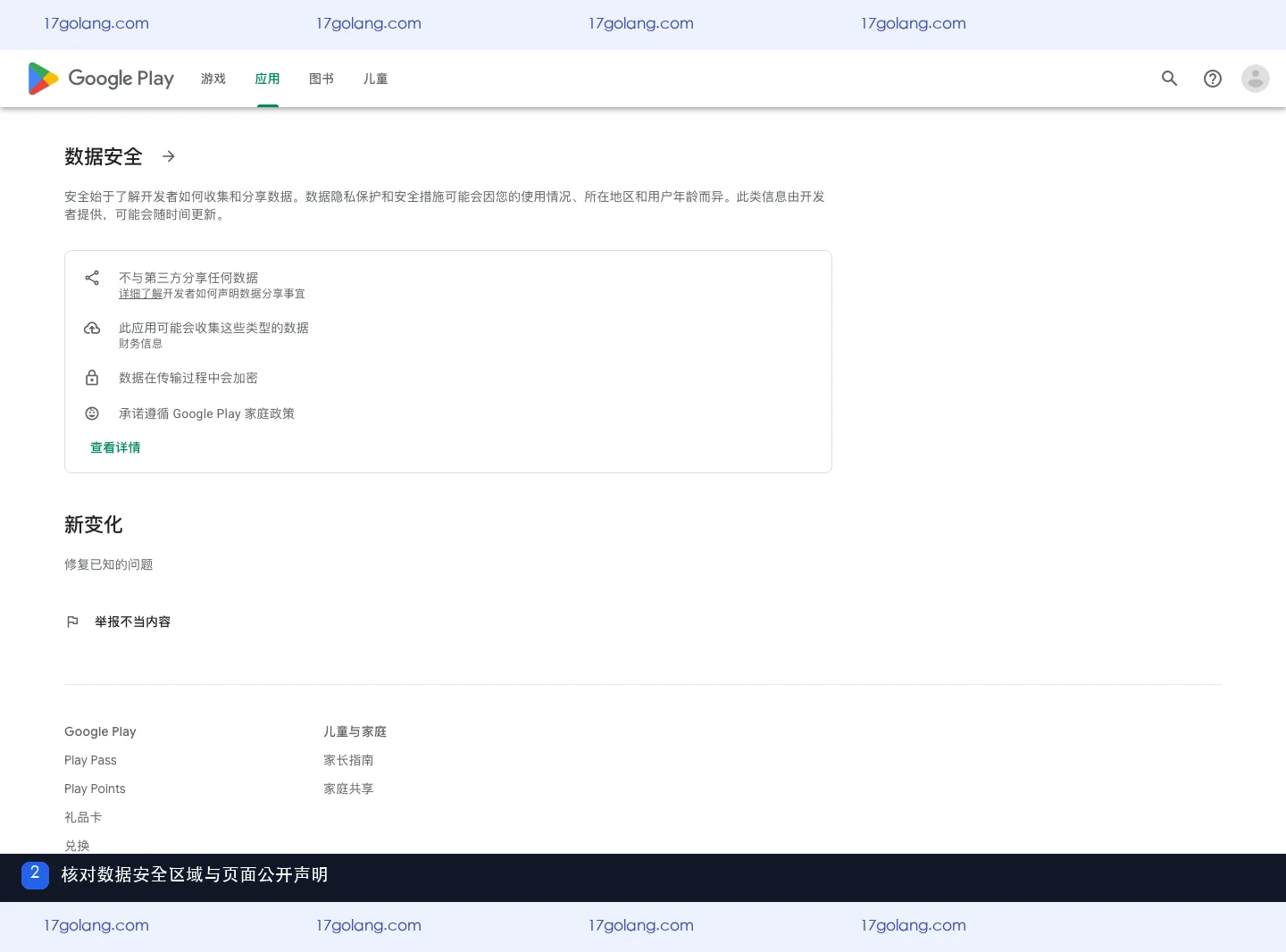Go to the 儿童 tab
The height and width of the screenshot is (952, 1286).
[x=375, y=79]
